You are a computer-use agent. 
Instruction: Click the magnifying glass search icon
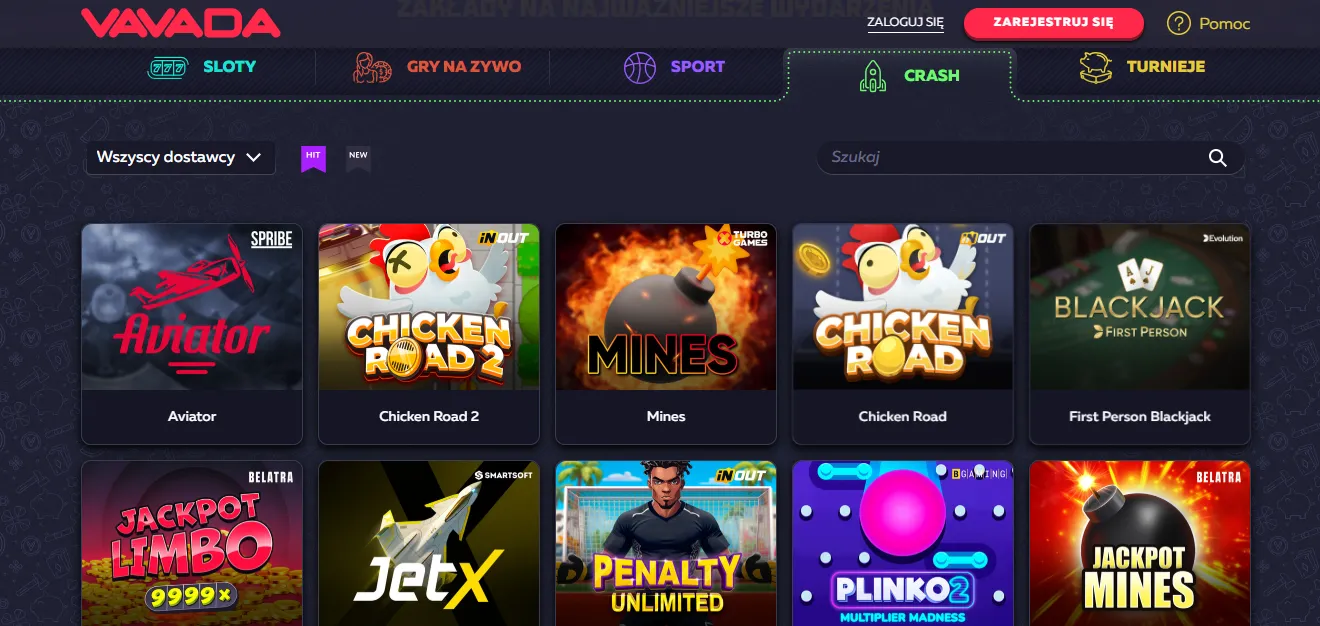click(x=1217, y=157)
